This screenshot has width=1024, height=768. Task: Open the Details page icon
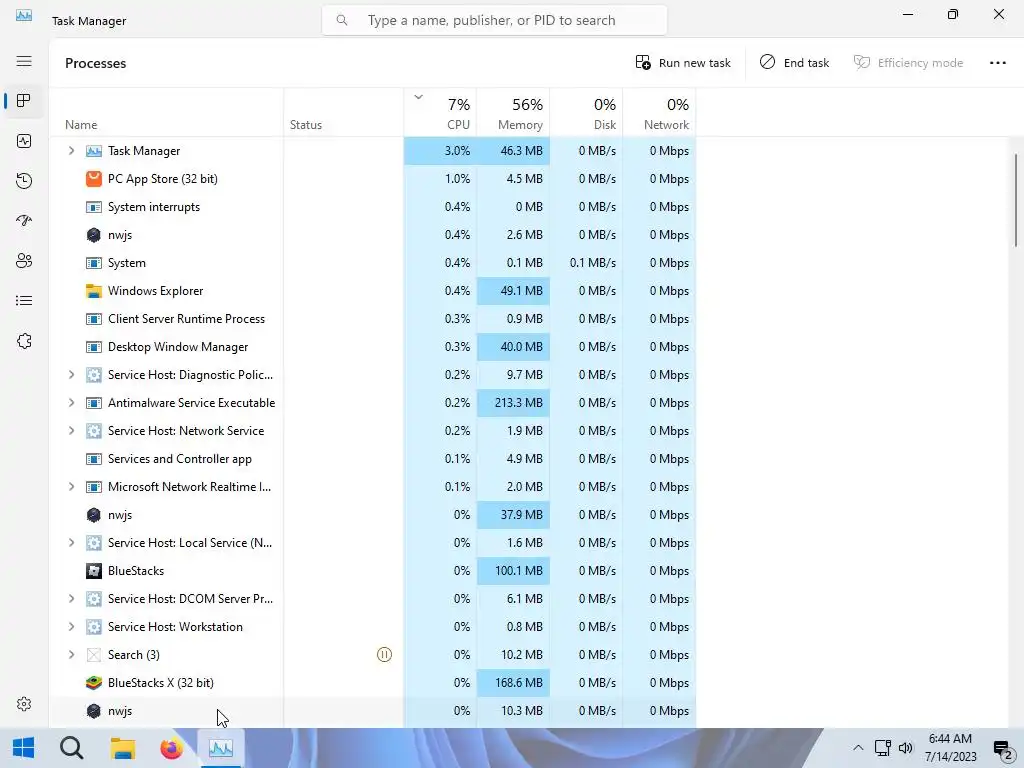(x=24, y=300)
